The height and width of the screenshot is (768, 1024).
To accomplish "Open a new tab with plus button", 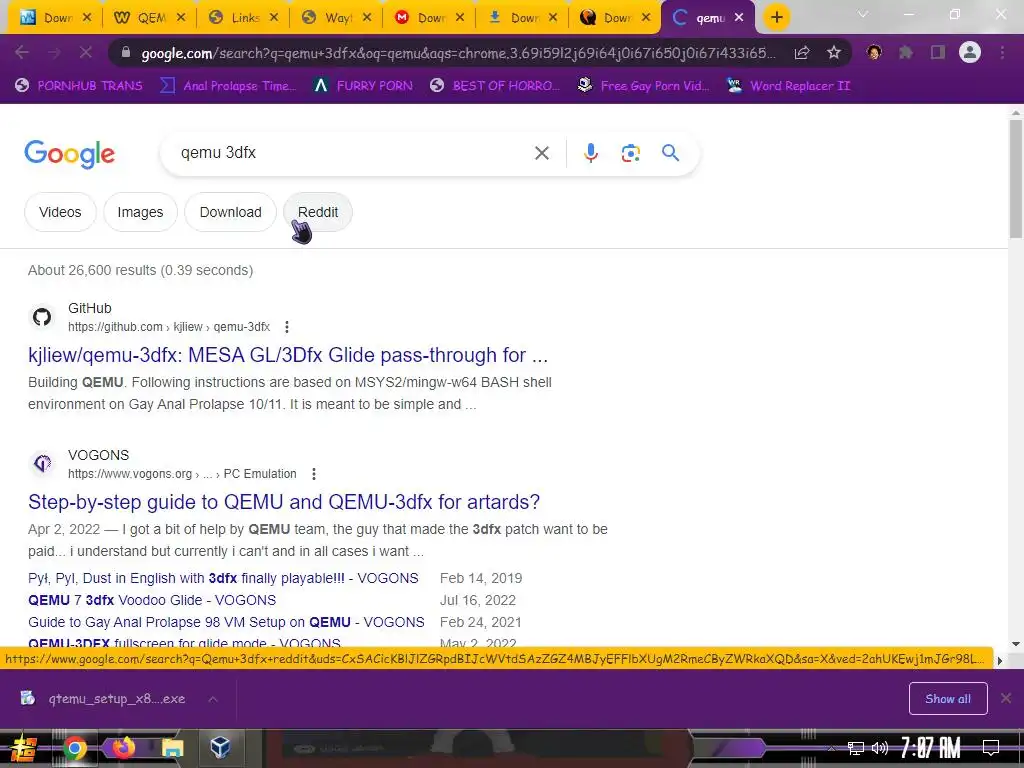I will pyautogui.click(x=776, y=18).
